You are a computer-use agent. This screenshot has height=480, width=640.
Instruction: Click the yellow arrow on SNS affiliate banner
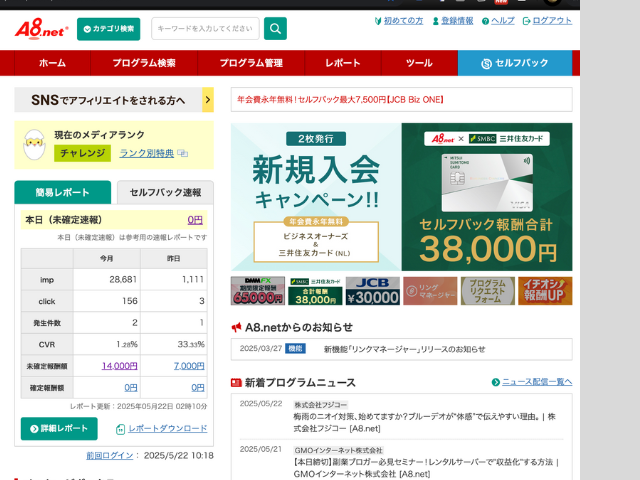click(x=208, y=100)
